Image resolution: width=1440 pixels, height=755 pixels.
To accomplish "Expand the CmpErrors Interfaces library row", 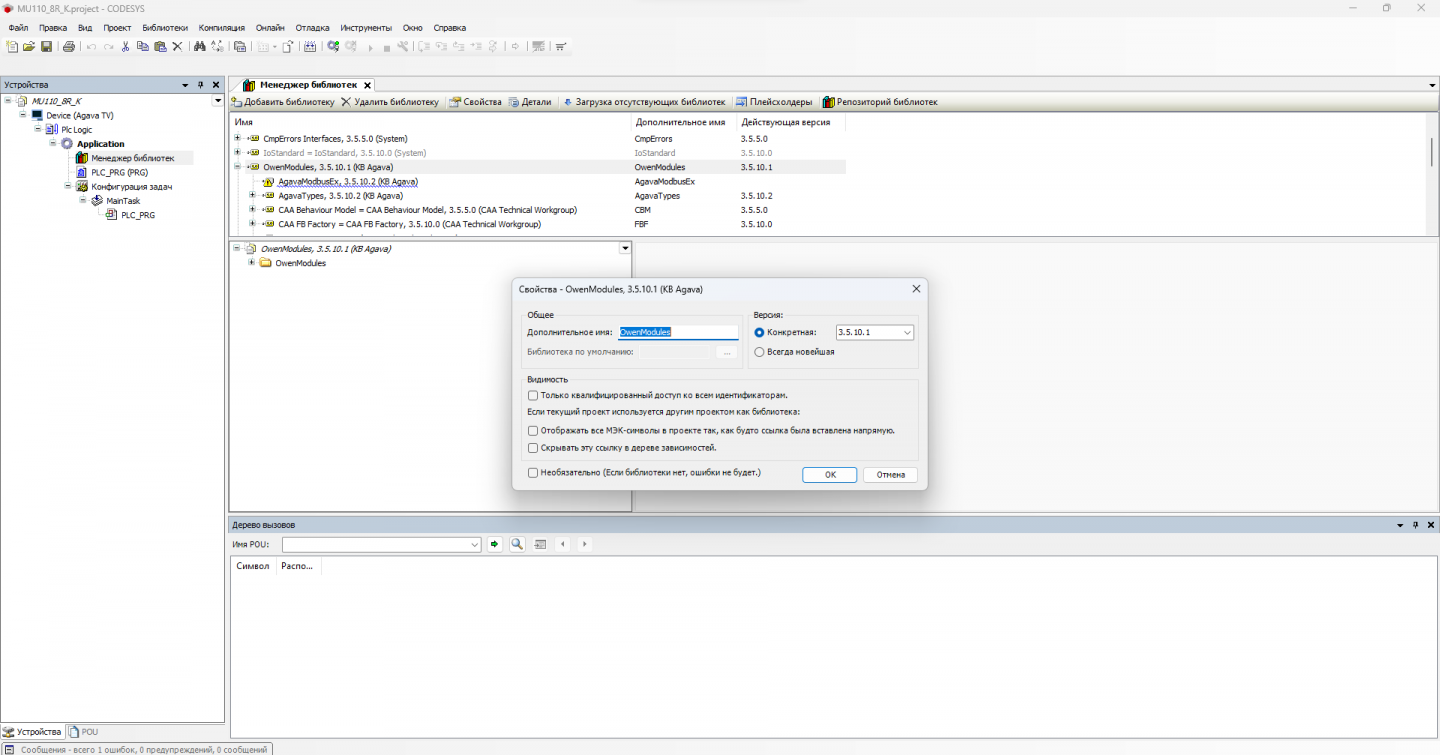I will pos(238,138).
